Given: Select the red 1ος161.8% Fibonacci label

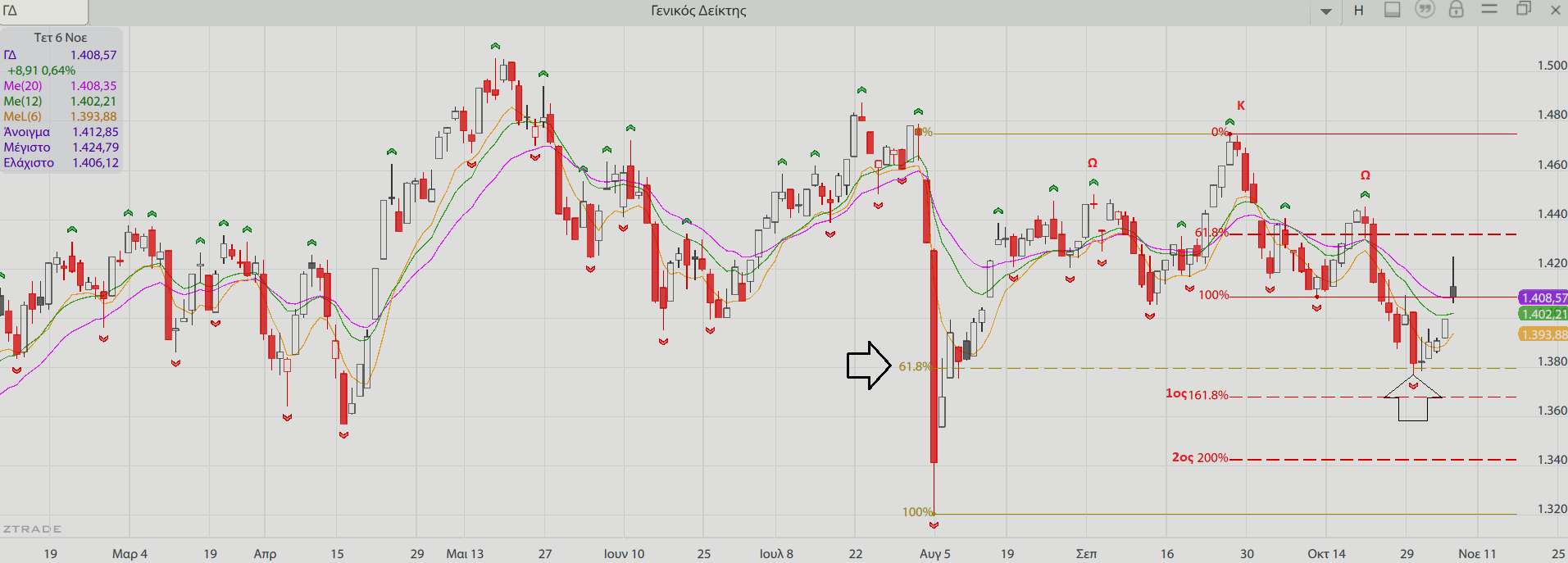Looking at the screenshot, I should (x=1197, y=394).
